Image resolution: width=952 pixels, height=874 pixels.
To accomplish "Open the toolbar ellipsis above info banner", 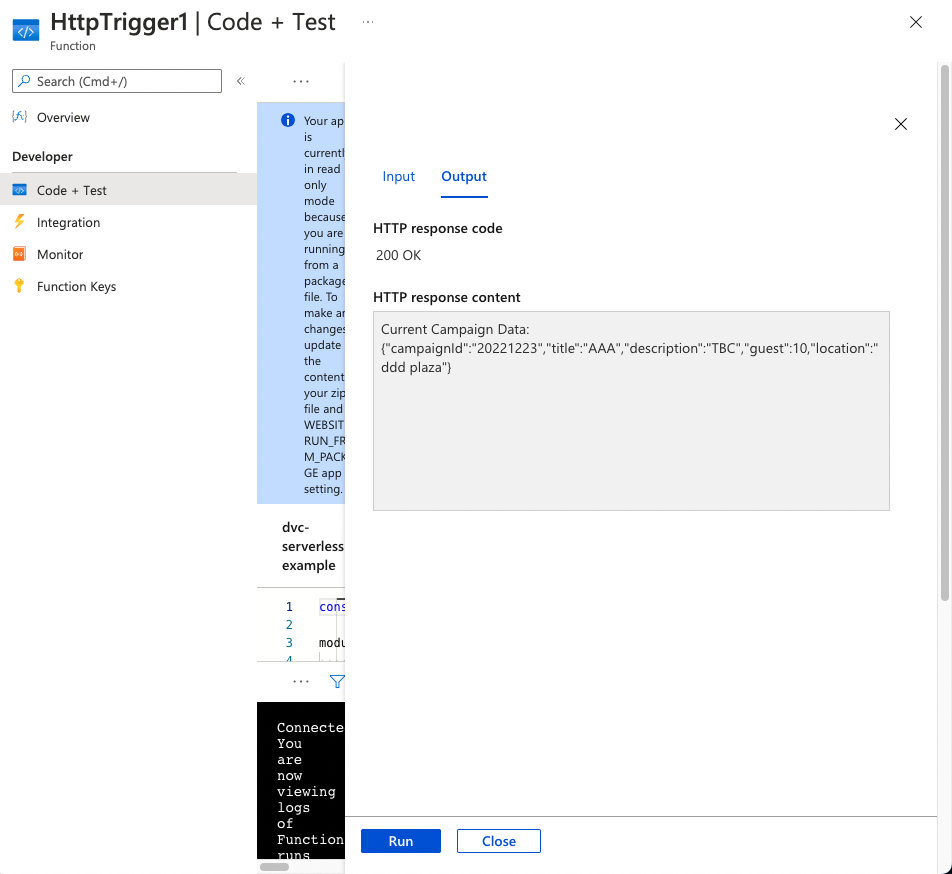I will coord(301,81).
